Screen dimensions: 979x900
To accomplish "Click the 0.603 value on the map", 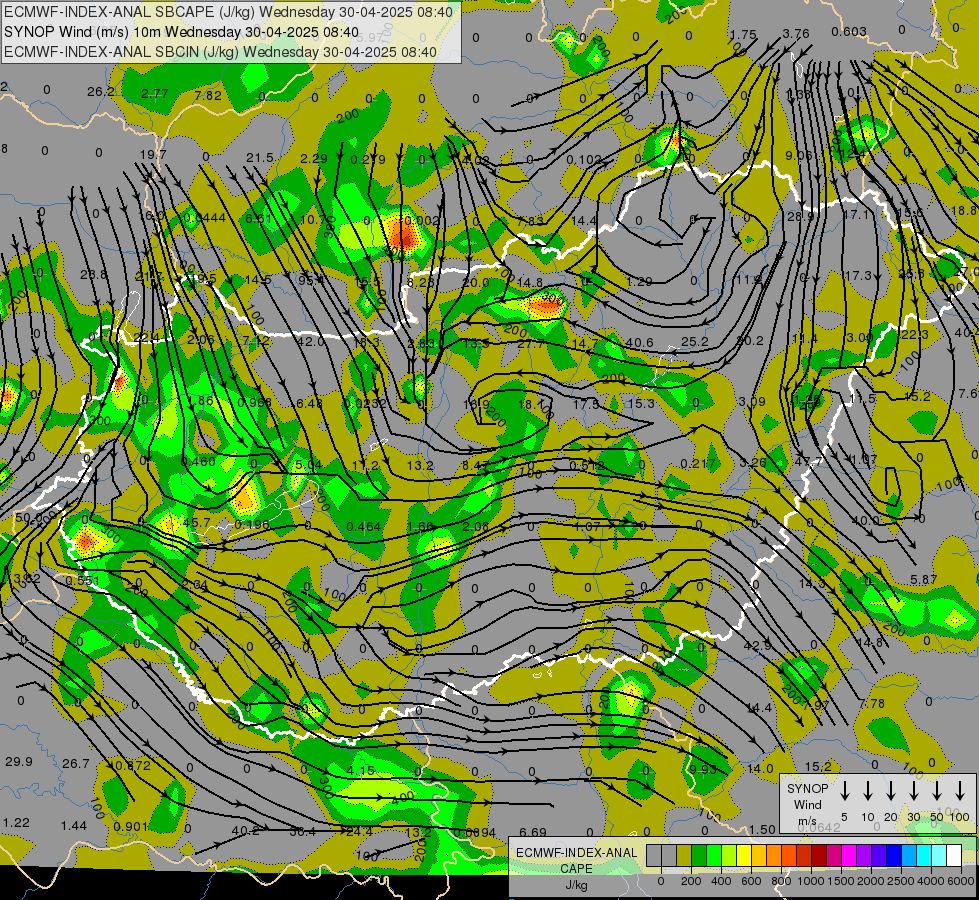I will [849, 31].
